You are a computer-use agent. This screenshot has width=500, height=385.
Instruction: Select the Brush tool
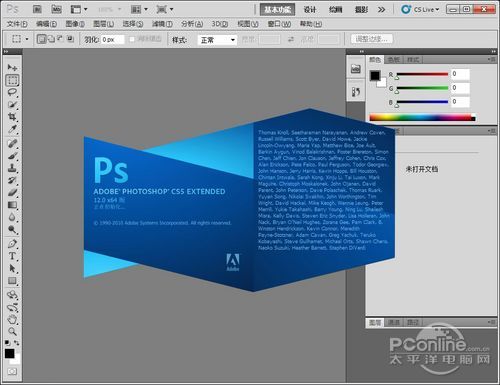click(12, 156)
